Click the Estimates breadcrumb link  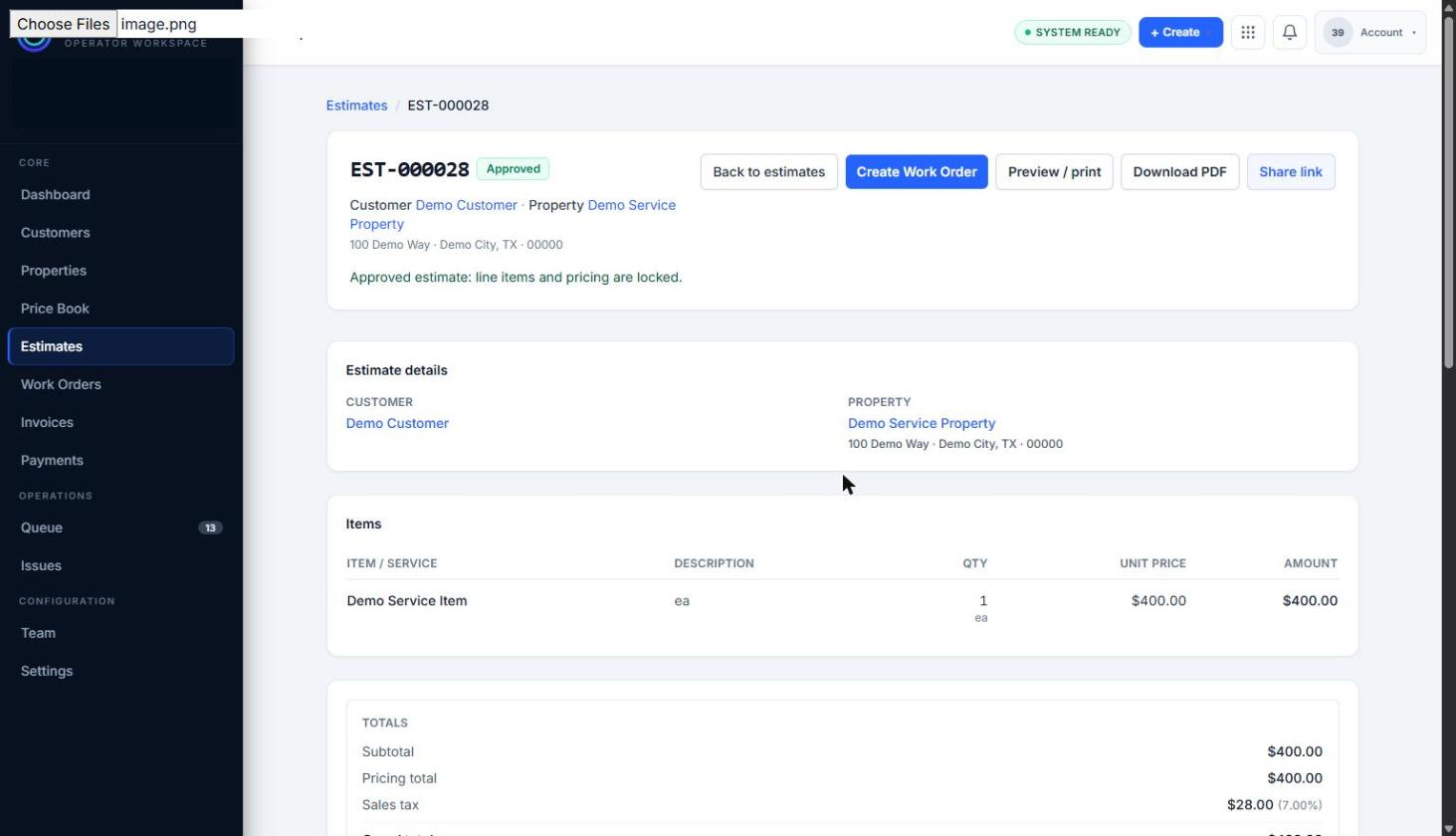(x=356, y=105)
